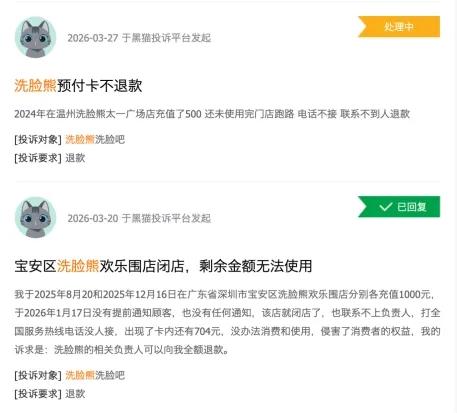The width and height of the screenshot is (457, 413).
Task: Open complaint titled 洗脸熊预付卡不退款
Action: (x=78, y=86)
